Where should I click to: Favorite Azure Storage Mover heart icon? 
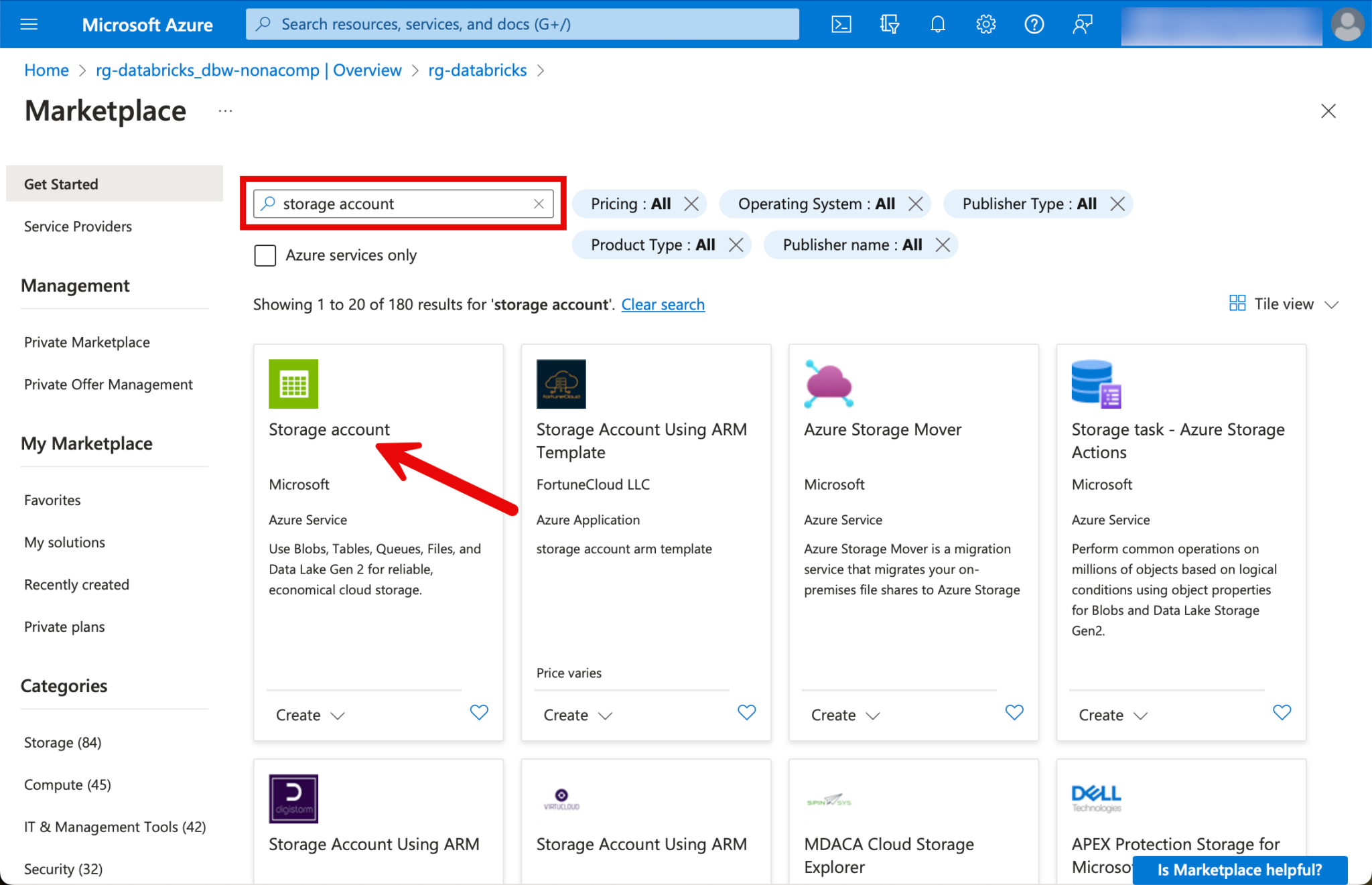(1014, 712)
